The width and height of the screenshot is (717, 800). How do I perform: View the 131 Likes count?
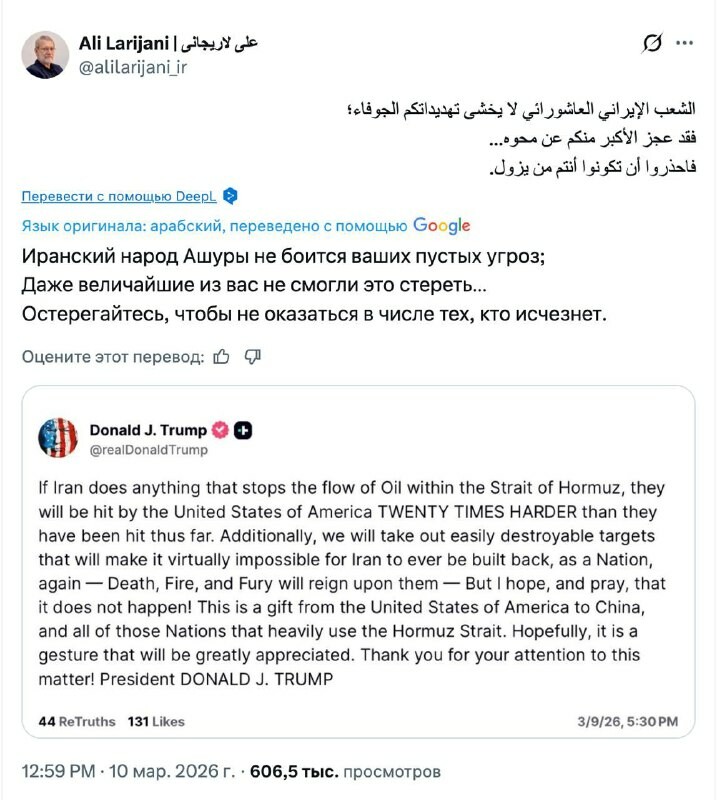[x=156, y=721]
